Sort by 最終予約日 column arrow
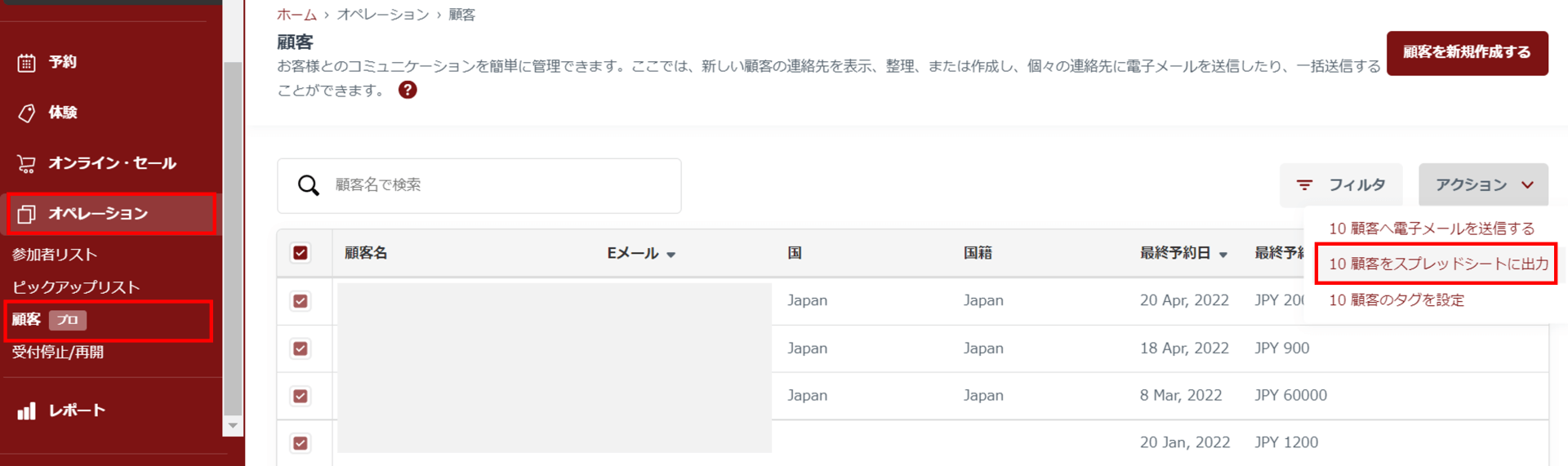Image resolution: width=1568 pixels, height=466 pixels. [x=1223, y=255]
